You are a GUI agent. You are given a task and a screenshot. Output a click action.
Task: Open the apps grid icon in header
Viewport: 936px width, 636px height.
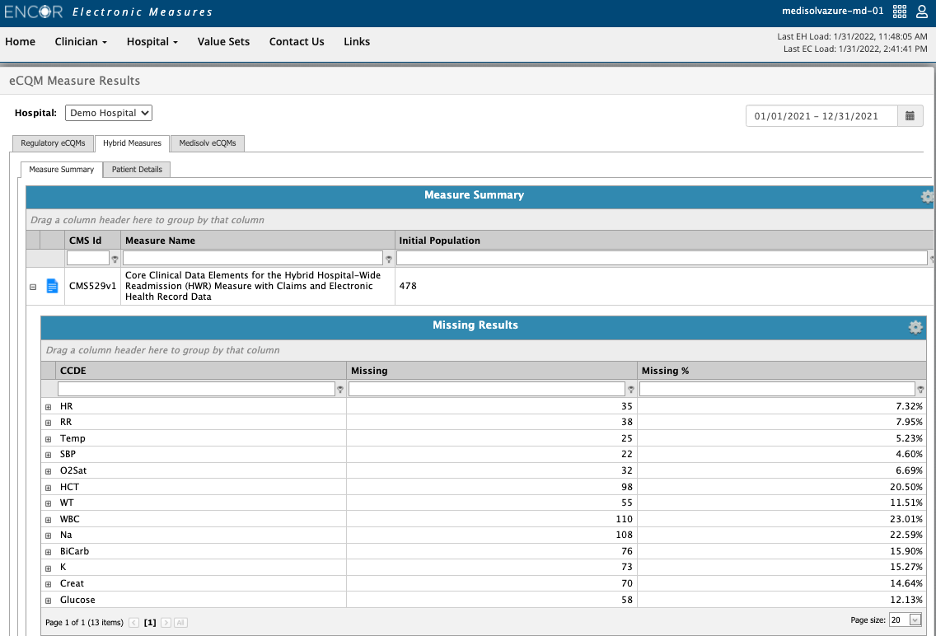pos(899,13)
